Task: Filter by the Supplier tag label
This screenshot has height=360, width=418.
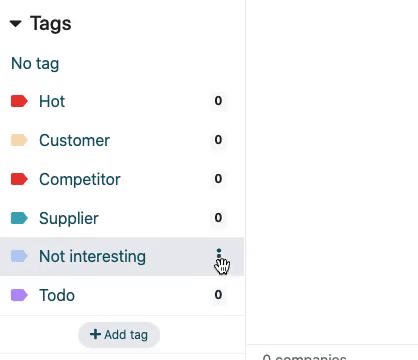Action: [69, 219]
